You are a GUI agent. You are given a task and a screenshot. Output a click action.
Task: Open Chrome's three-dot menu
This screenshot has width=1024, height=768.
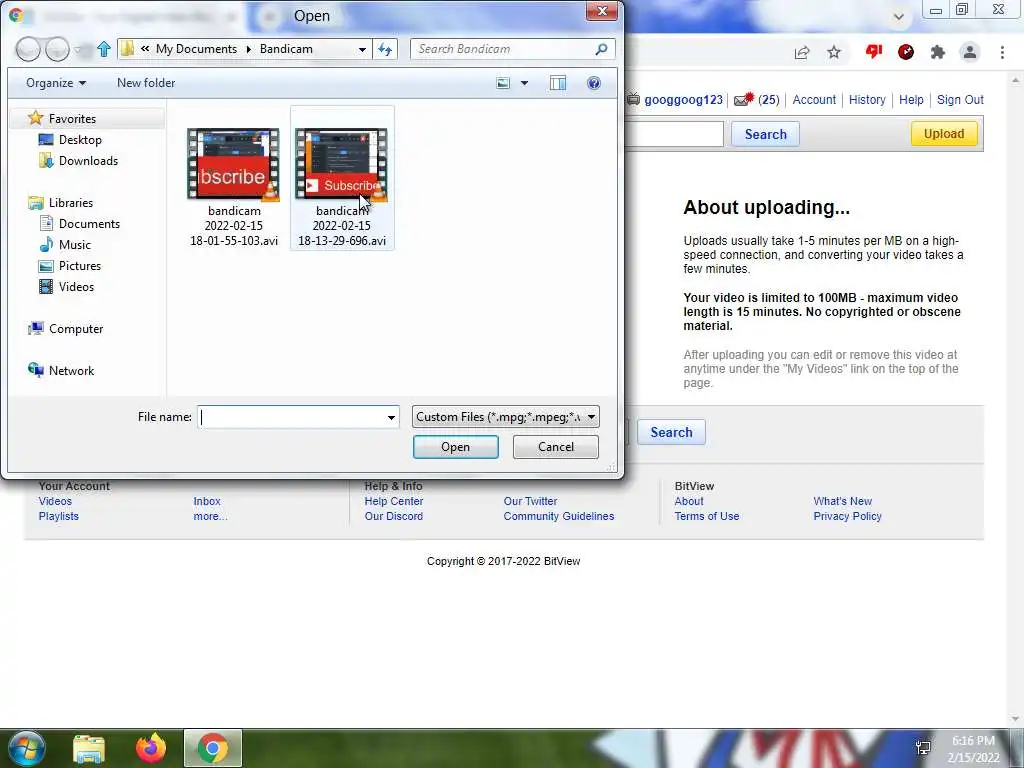(x=1002, y=52)
